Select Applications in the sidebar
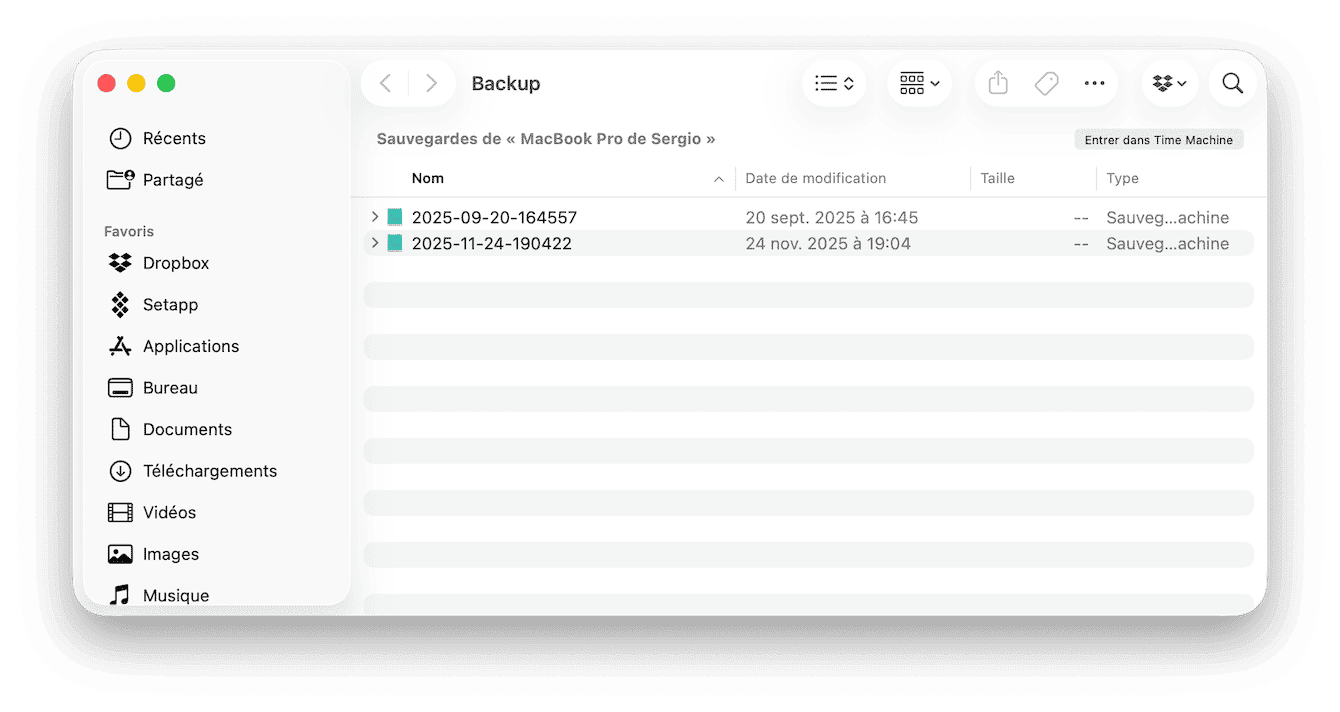 (190, 346)
